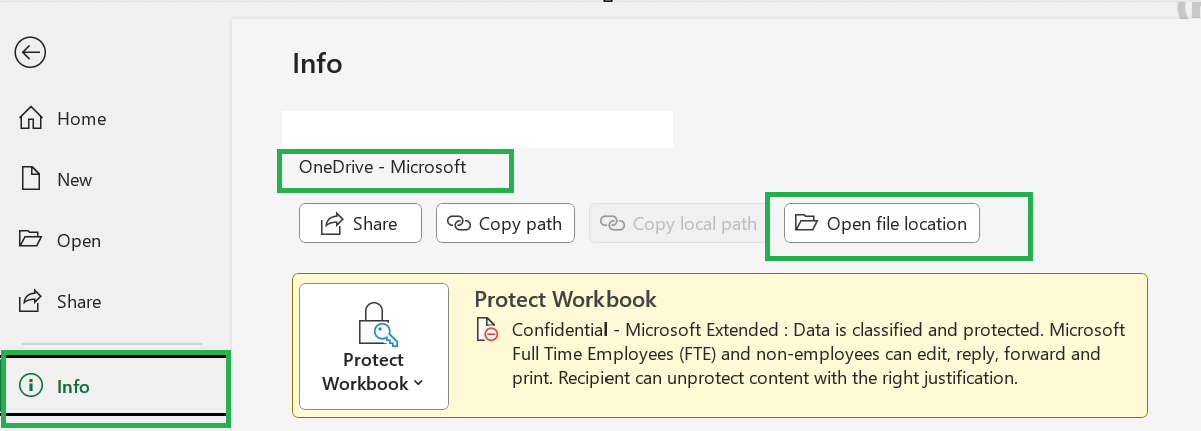Open the Protect Workbook dropdown button

pos(374,346)
